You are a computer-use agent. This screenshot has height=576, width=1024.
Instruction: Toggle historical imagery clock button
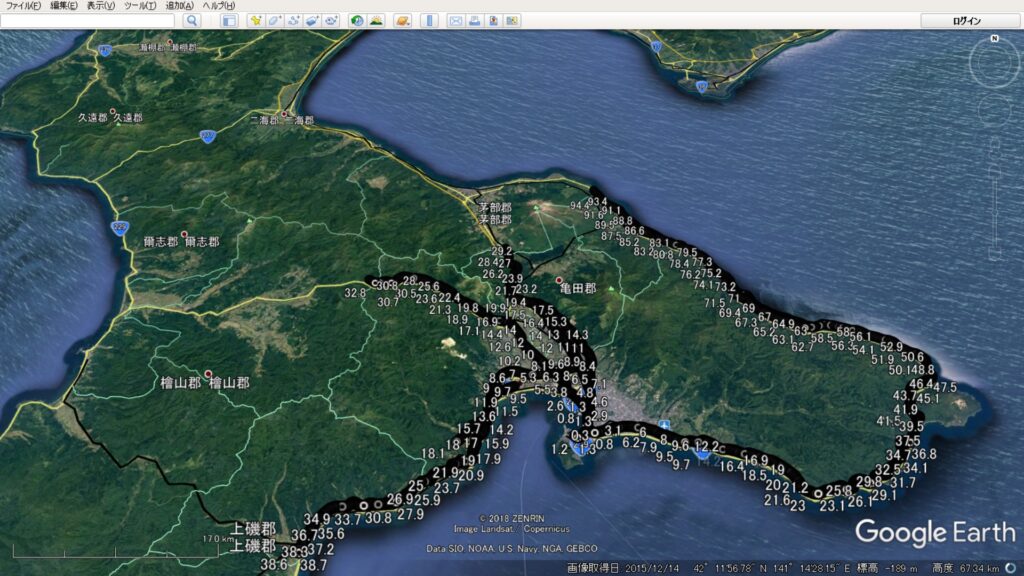(357, 20)
